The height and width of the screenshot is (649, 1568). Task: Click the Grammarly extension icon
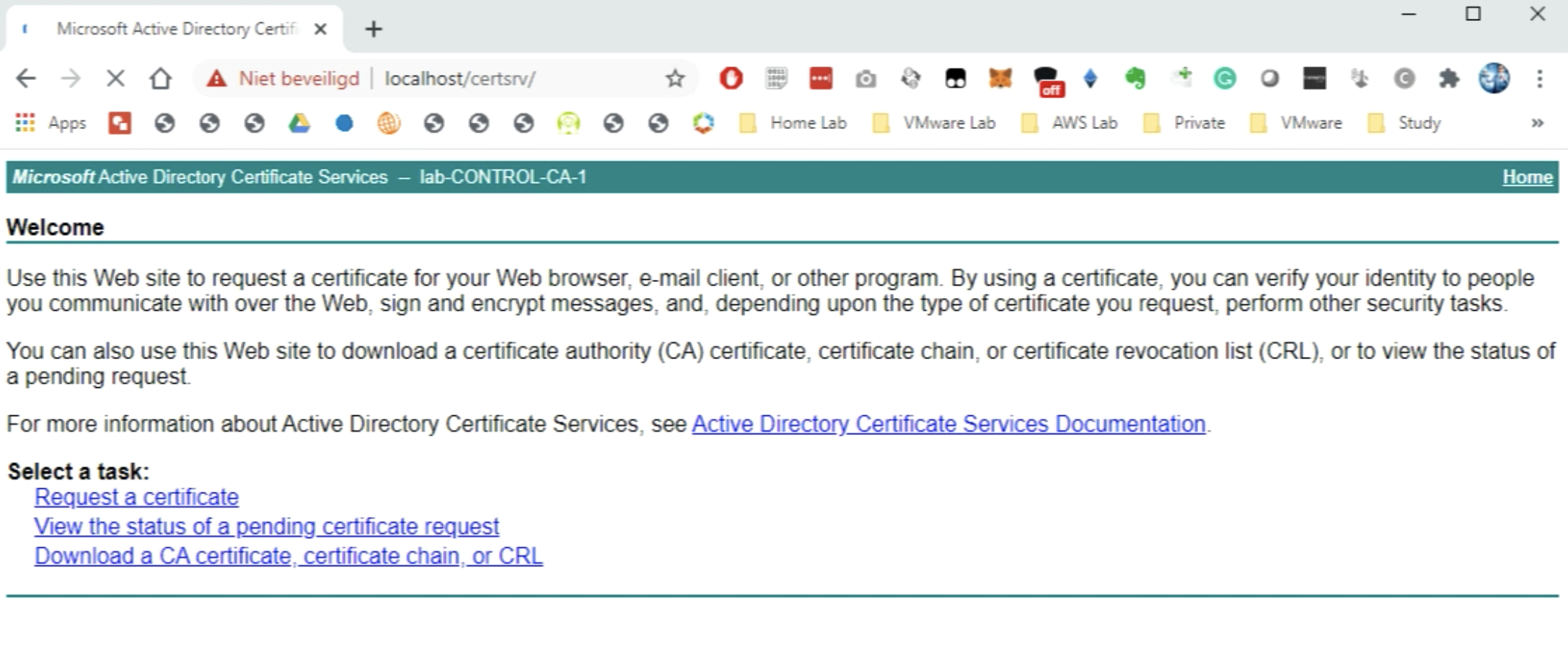click(x=1224, y=78)
